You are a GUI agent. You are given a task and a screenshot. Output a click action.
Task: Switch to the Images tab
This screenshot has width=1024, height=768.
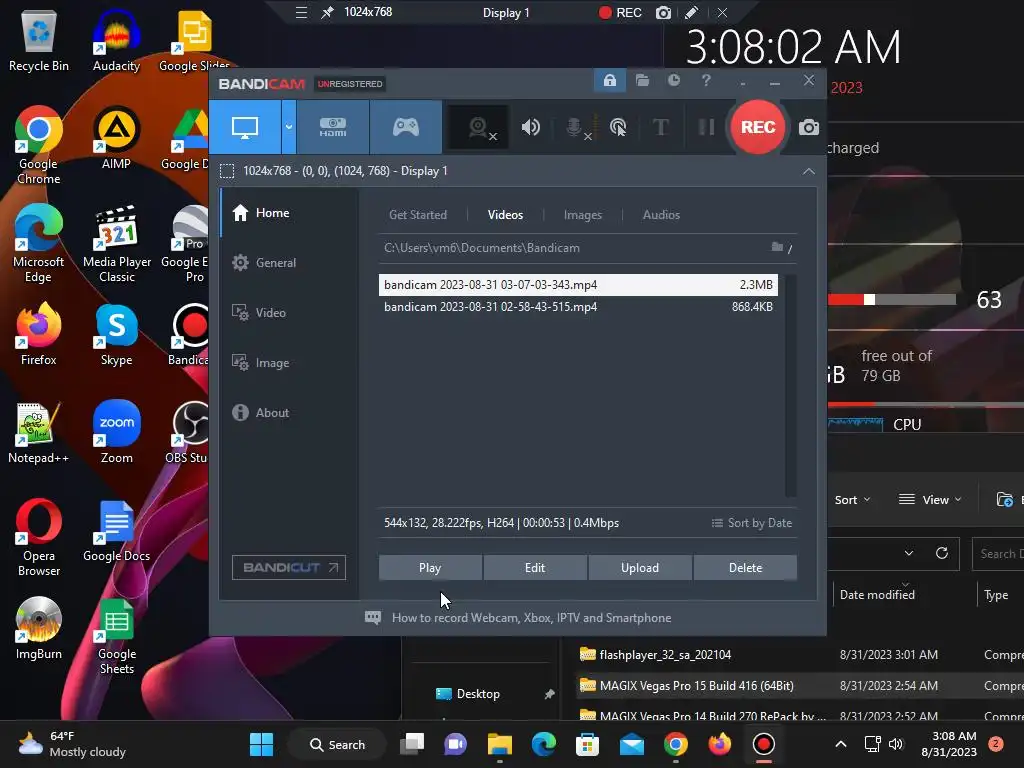(583, 215)
